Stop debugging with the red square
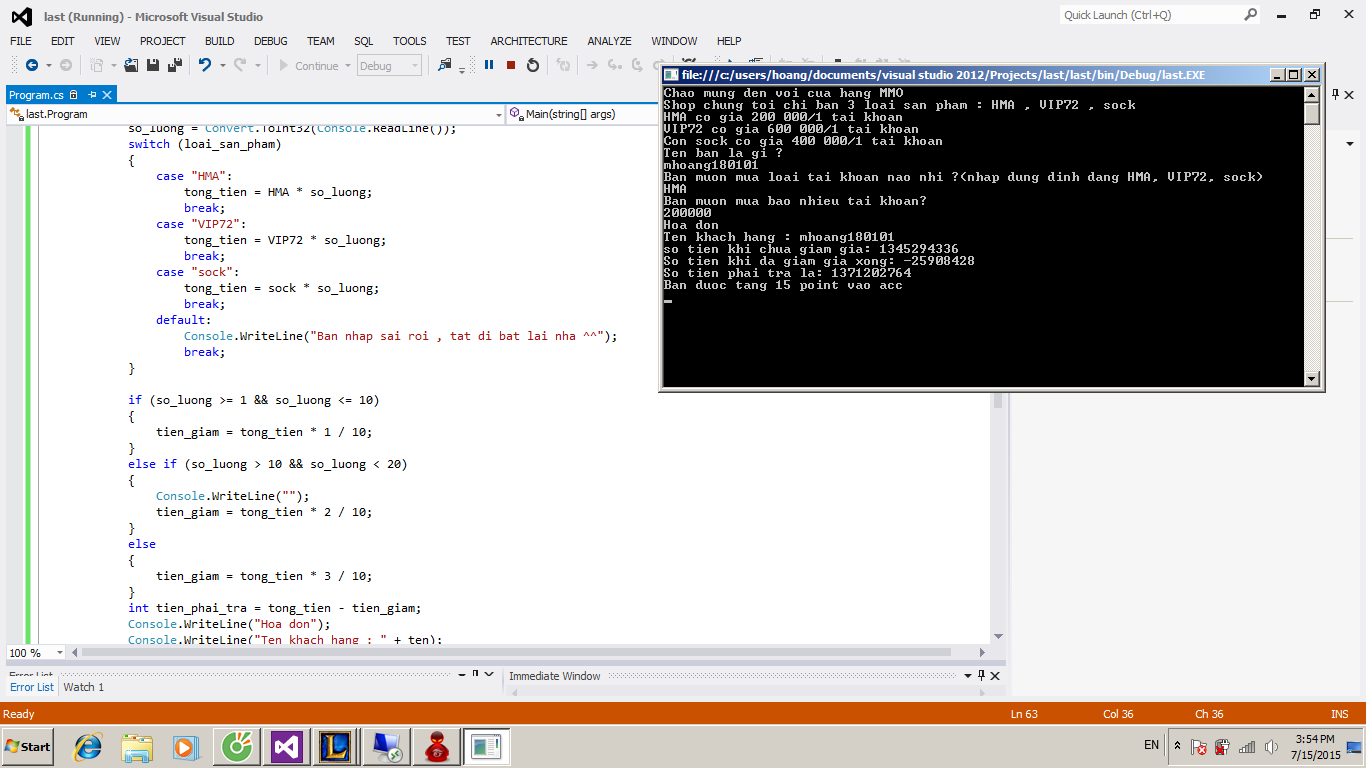The image size is (1366, 768). tap(511, 65)
